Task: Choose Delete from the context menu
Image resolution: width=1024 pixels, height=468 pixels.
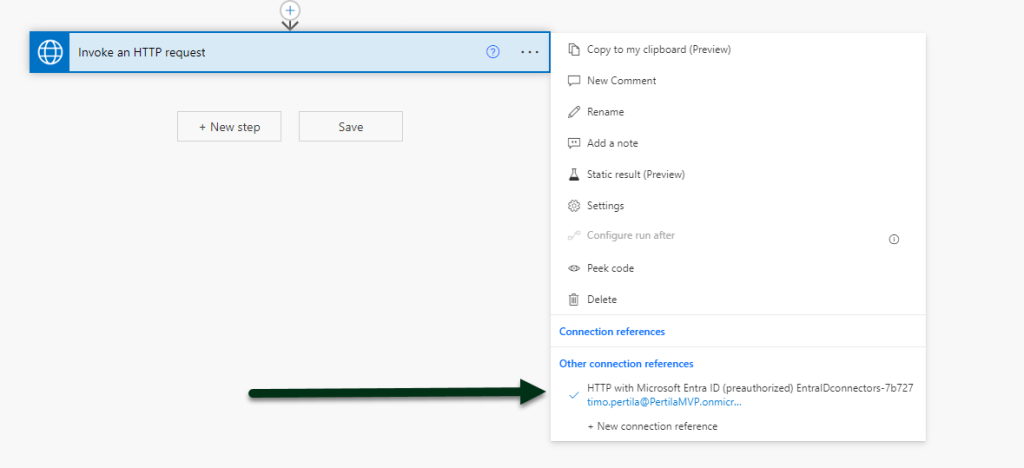Action: point(601,299)
